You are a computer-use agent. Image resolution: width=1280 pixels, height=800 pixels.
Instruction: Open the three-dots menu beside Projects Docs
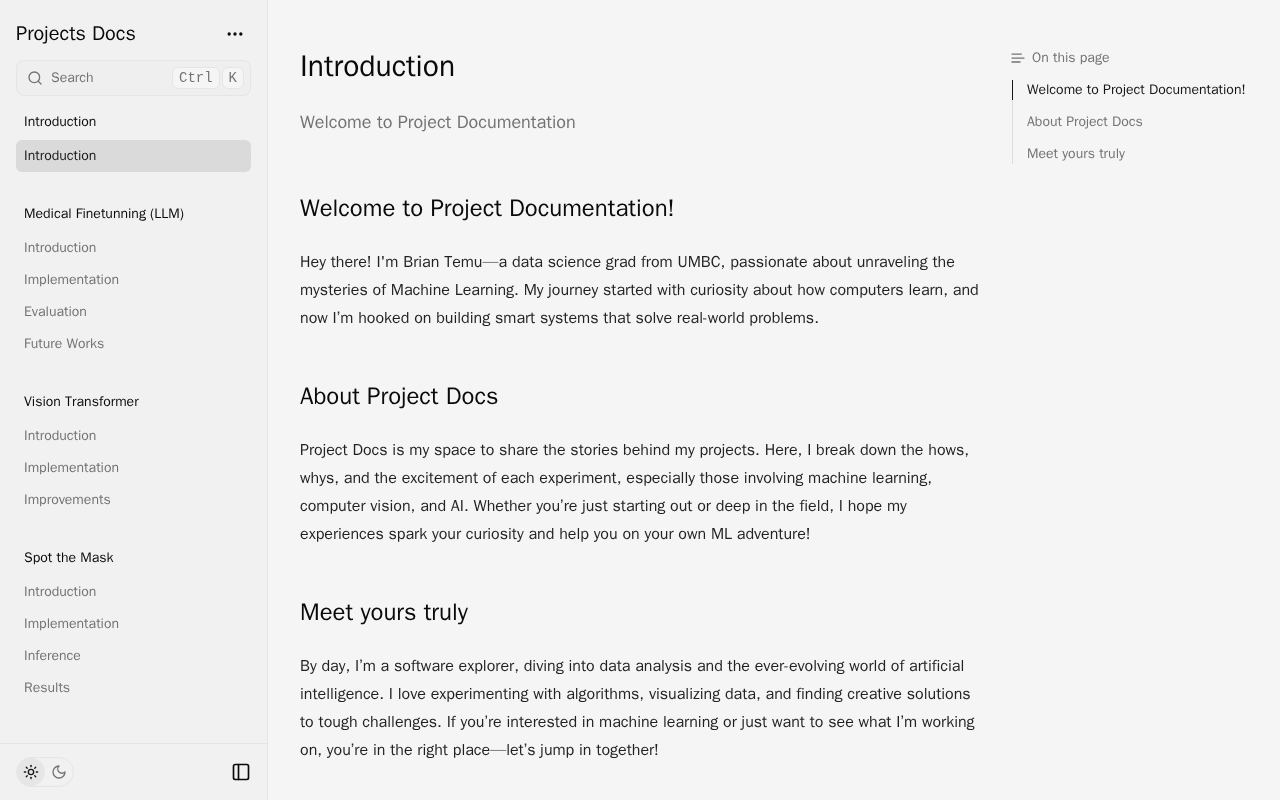[235, 34]
